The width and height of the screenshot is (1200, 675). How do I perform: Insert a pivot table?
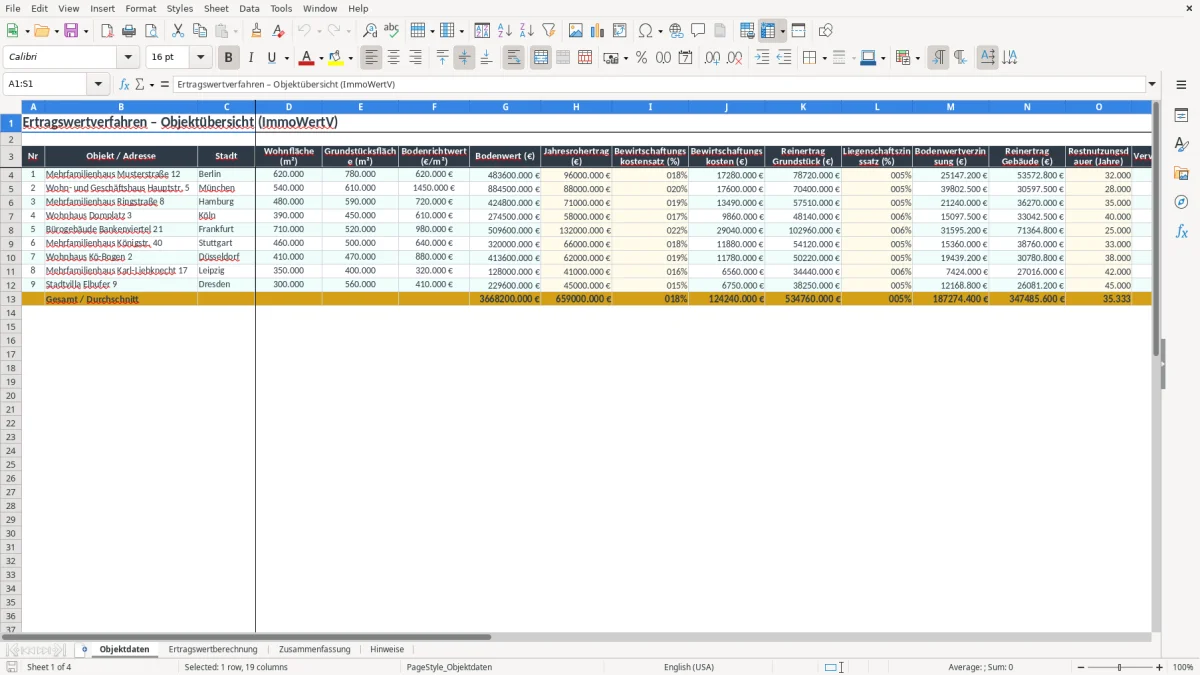(x=620, y=31)
